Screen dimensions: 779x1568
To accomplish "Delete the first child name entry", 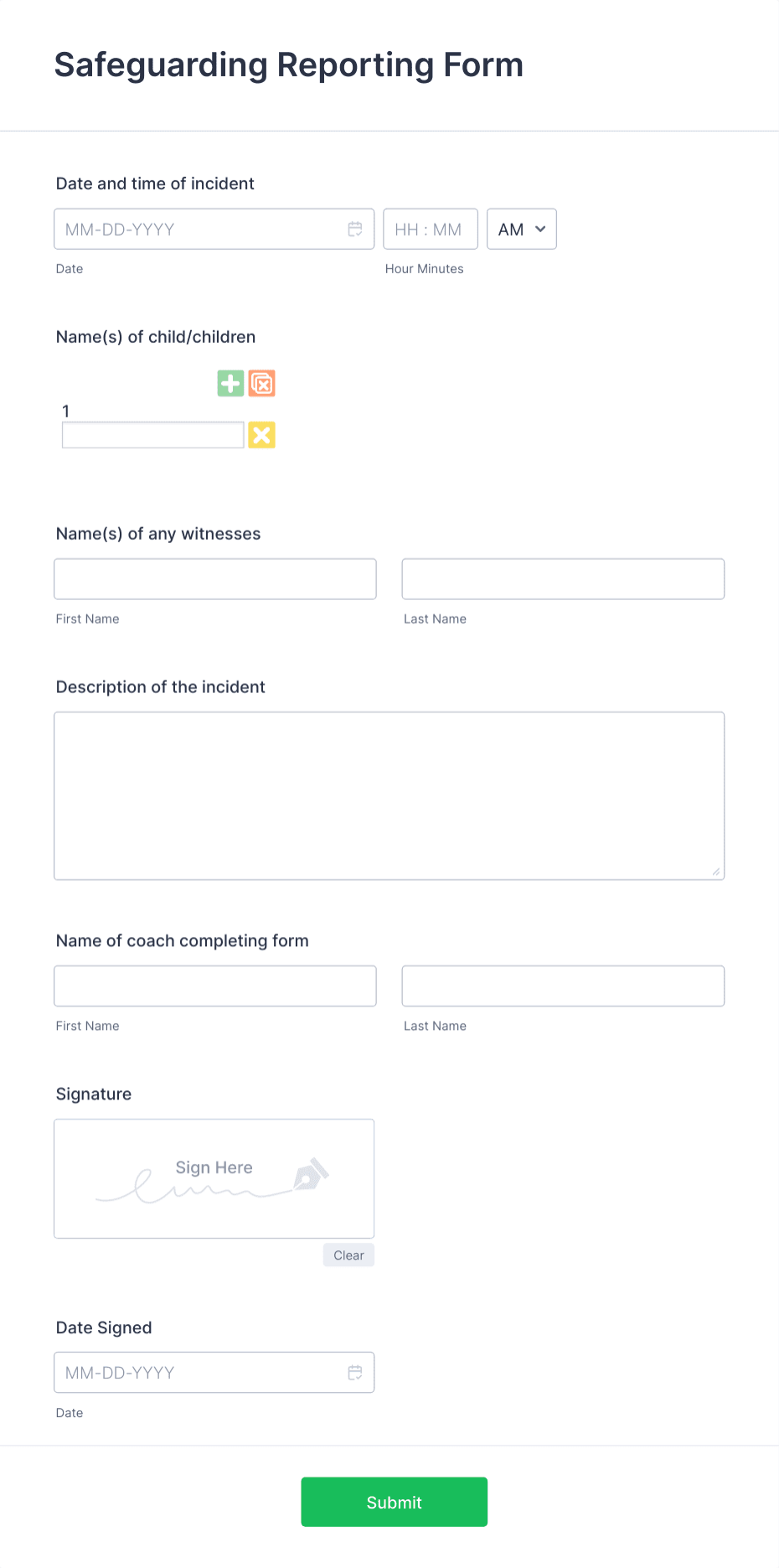I will (261, 435).
